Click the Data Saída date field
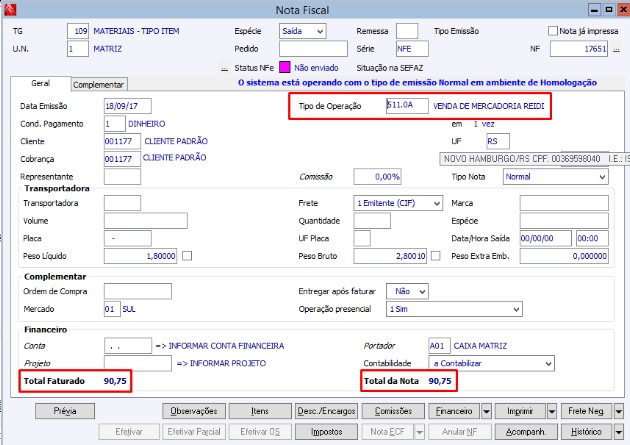This screenshot has width=630, height=445. [x=546, y=239]
